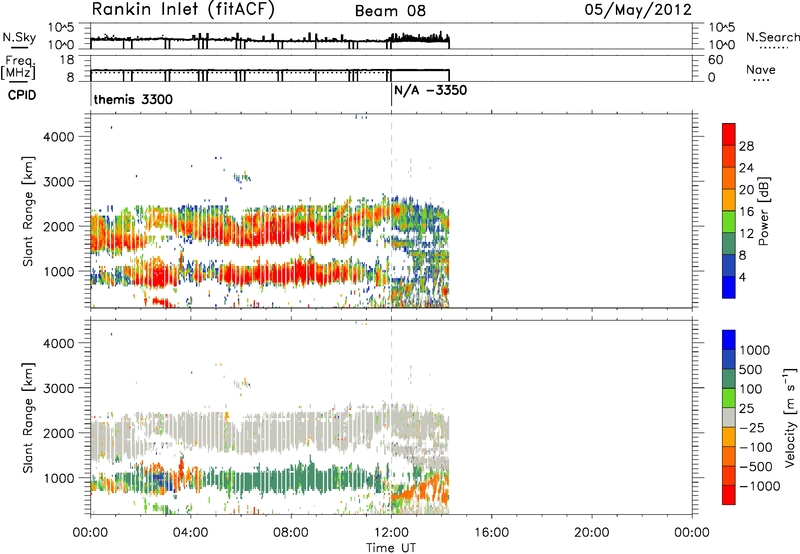Click the "Time UT" axis title

tap(391, 548)
